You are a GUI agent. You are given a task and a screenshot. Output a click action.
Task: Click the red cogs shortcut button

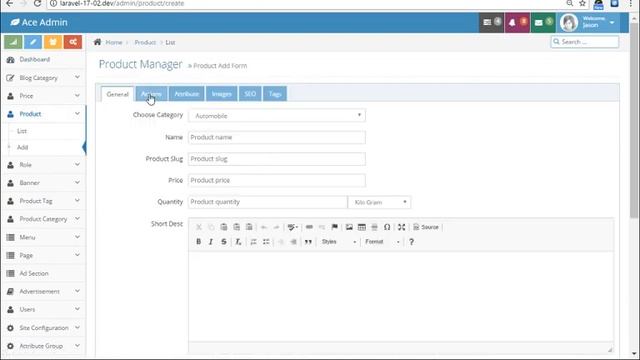coord(73,42)
